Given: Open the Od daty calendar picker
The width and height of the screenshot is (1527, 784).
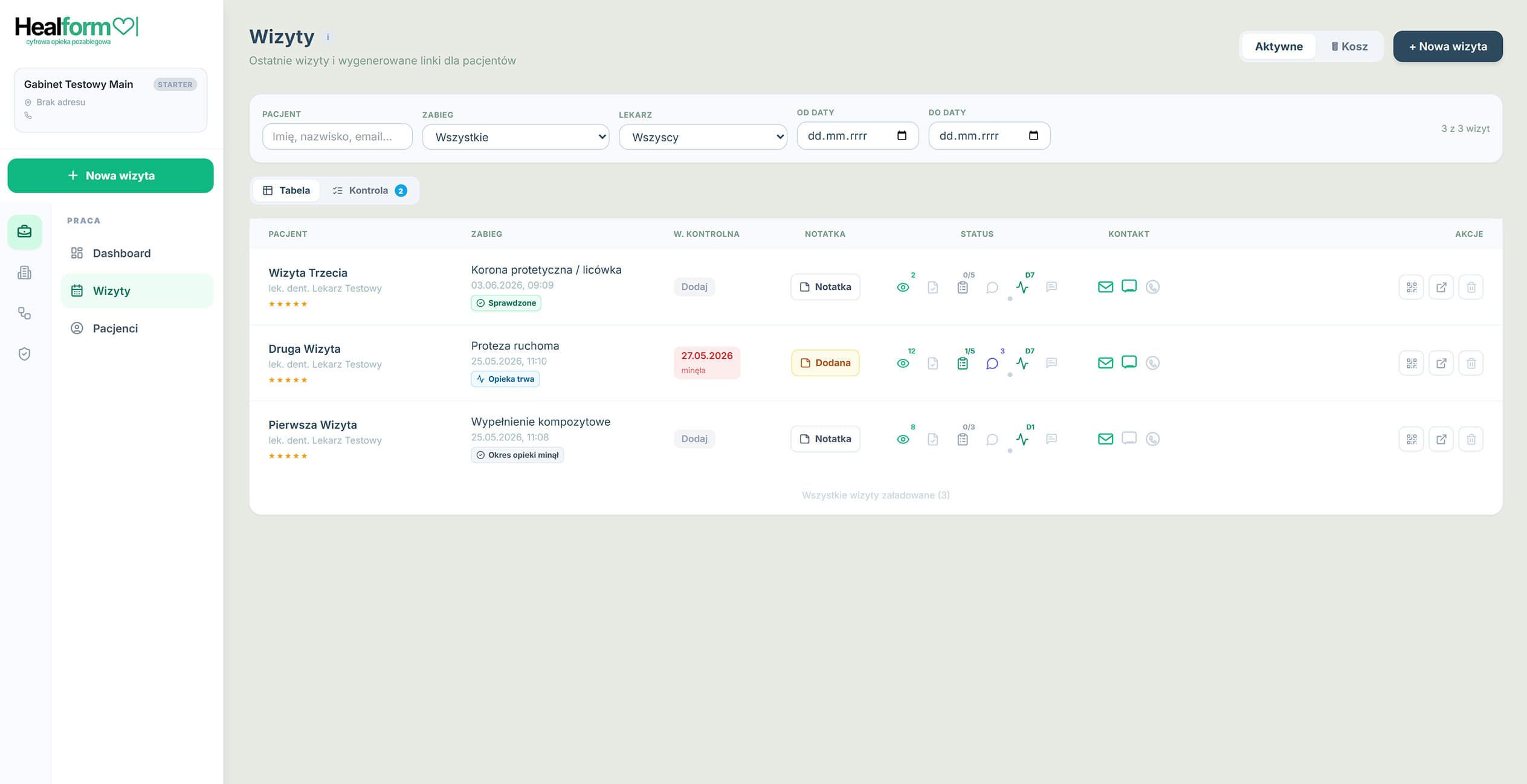Looking at the screenshot, I should (902, 136).
